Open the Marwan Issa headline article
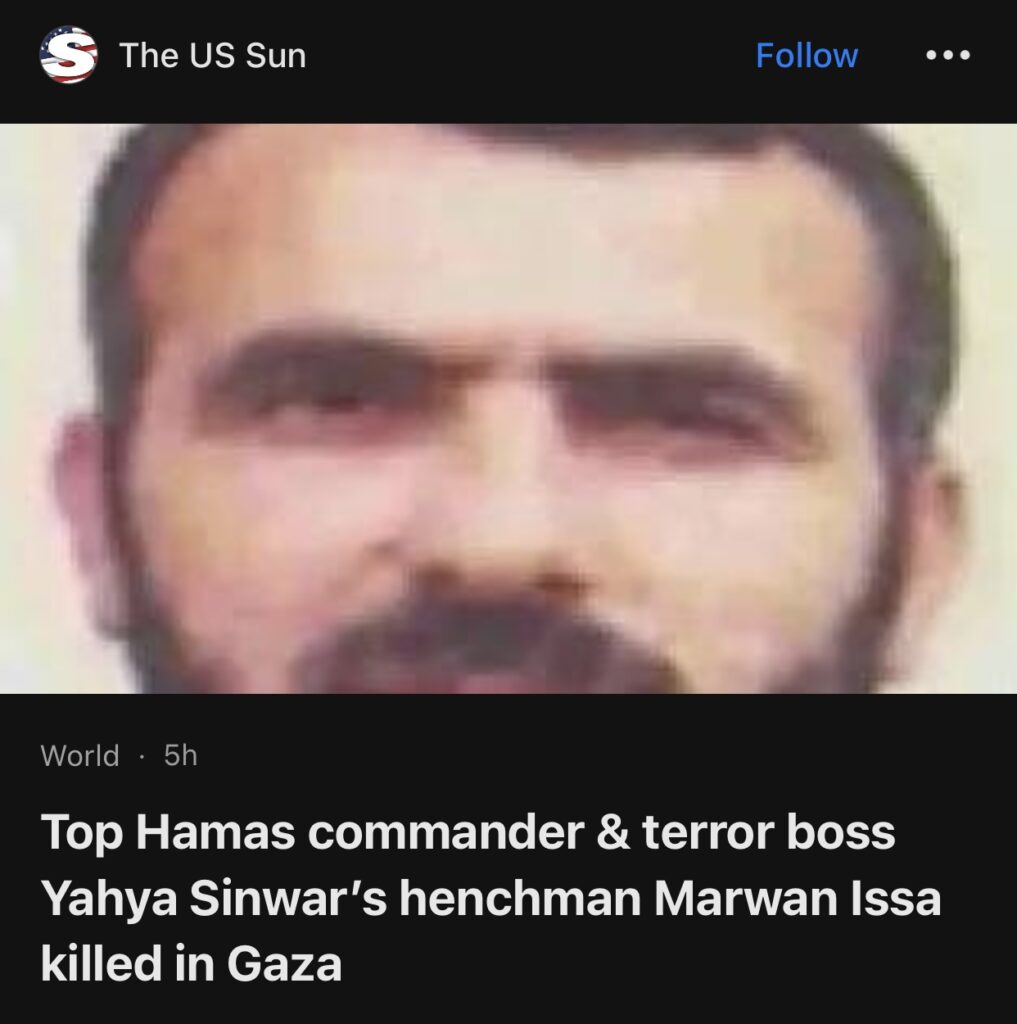Viewport: 1017px width, 1024px height. [x=491, y=897]
